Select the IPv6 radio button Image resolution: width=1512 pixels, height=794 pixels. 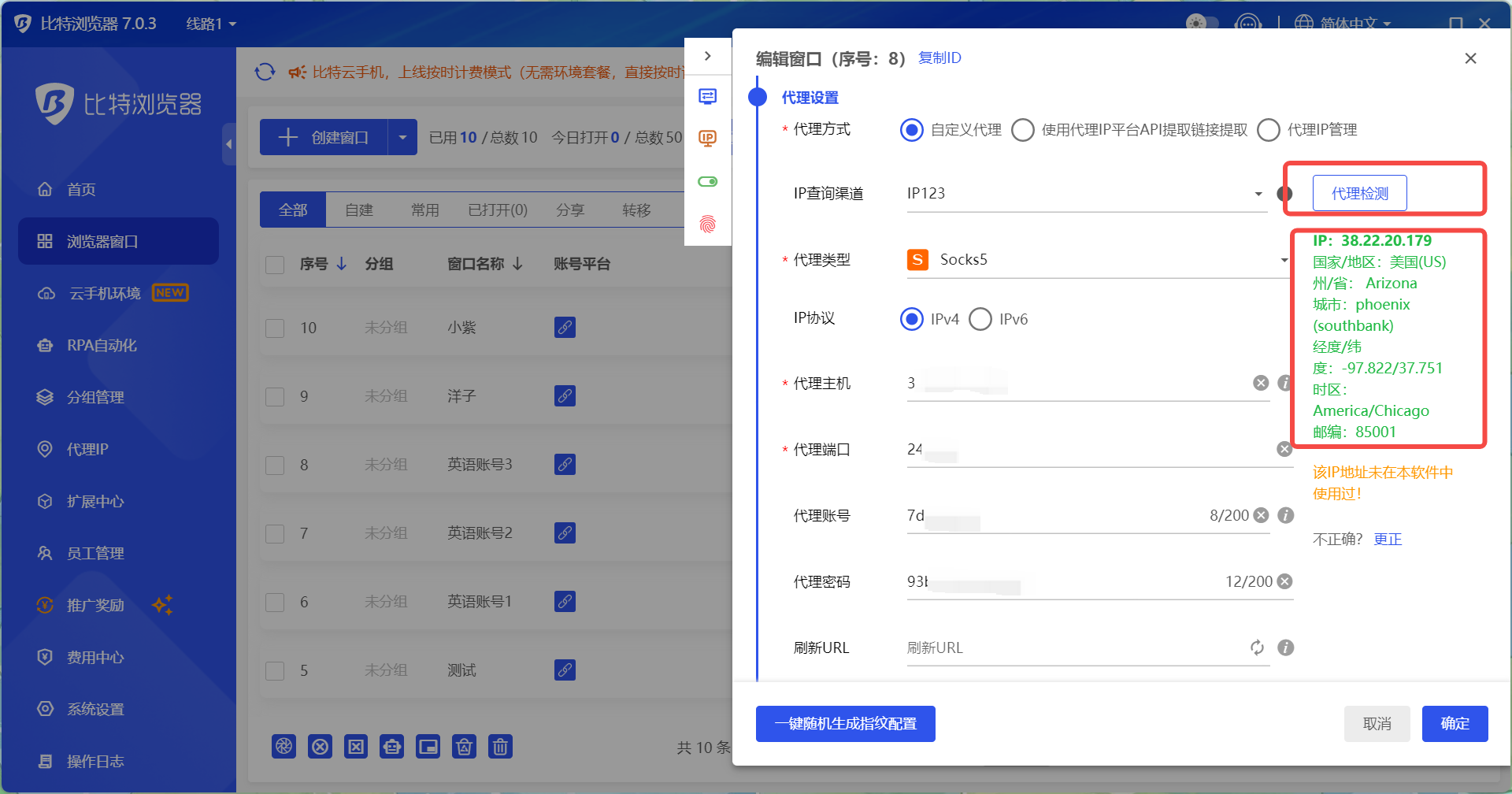pyautogui.click(x=980, y=319)
